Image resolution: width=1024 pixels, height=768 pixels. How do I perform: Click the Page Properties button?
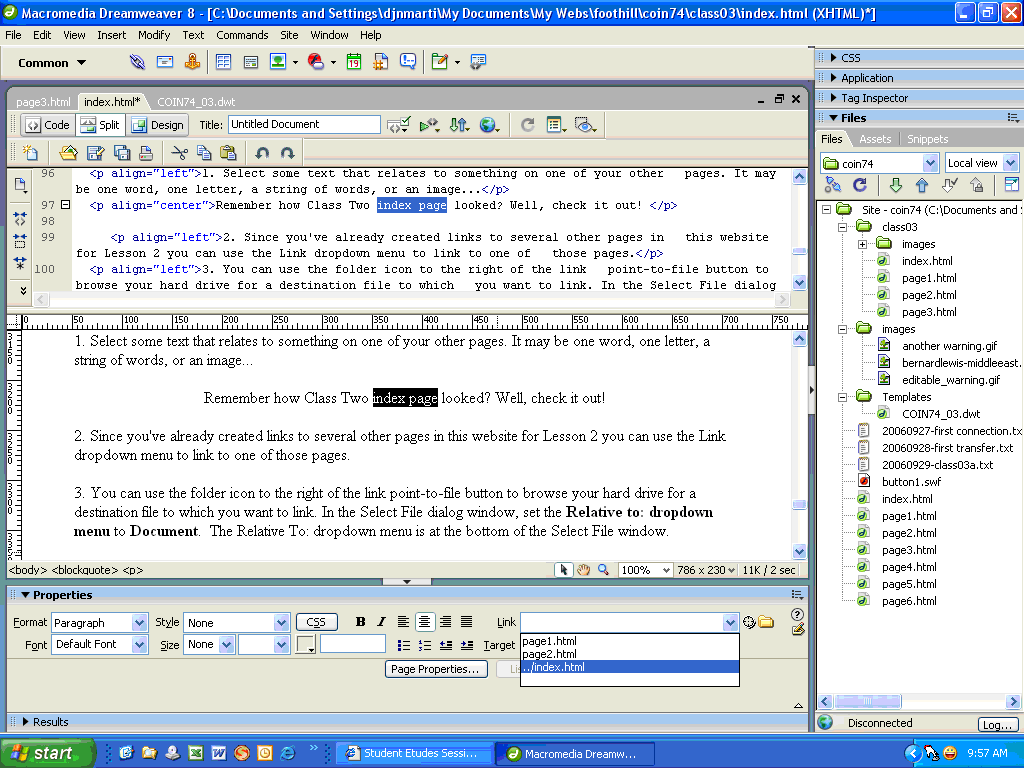(436, 669)
